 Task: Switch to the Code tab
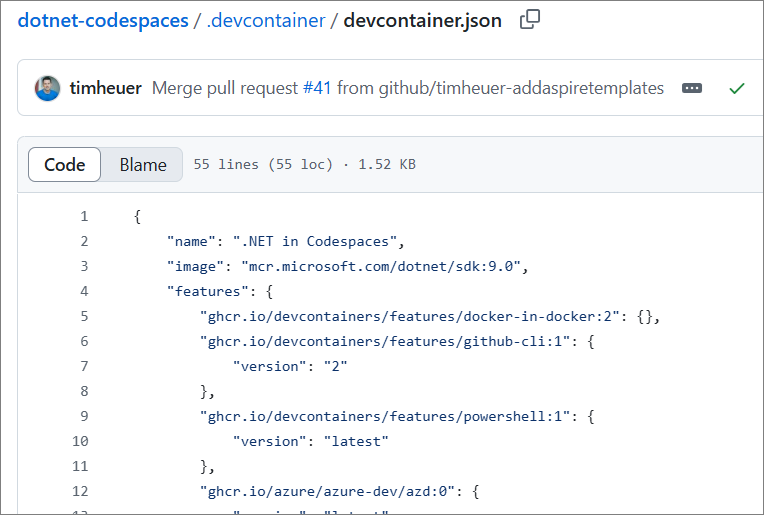coord(64,165)
